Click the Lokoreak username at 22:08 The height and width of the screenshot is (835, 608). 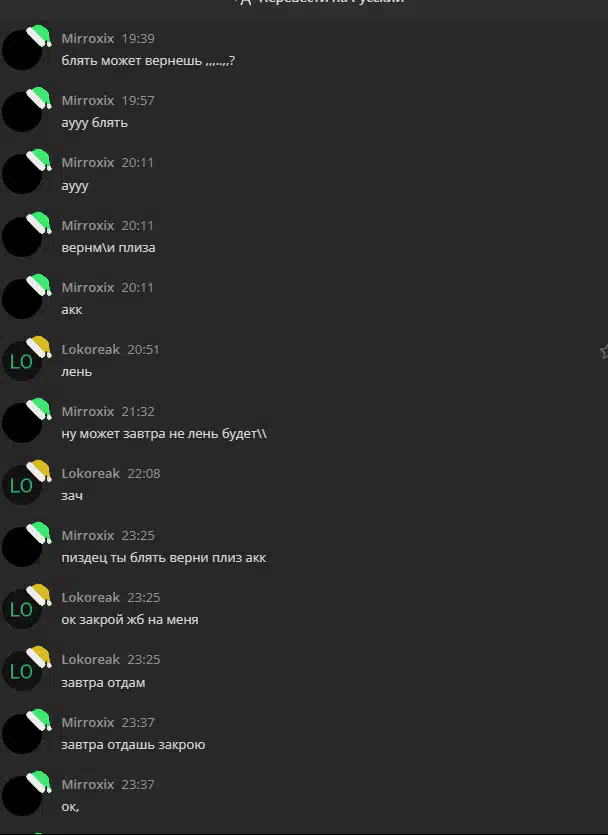click(x=91, y=473)
